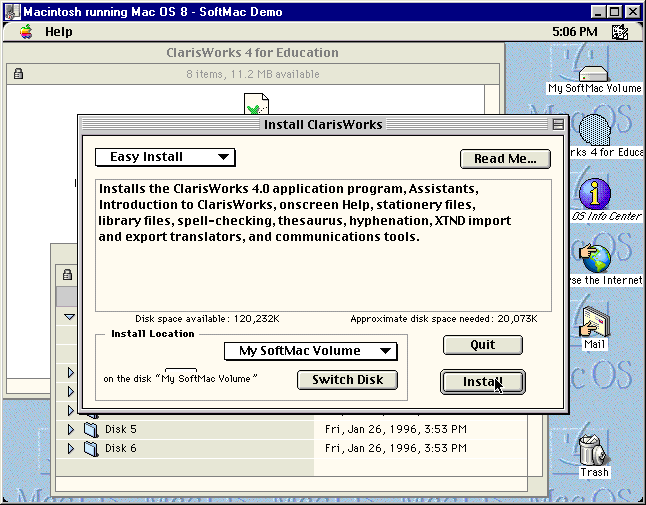
Task: Open the Easy Install dropdown
Action: [165, 157]
